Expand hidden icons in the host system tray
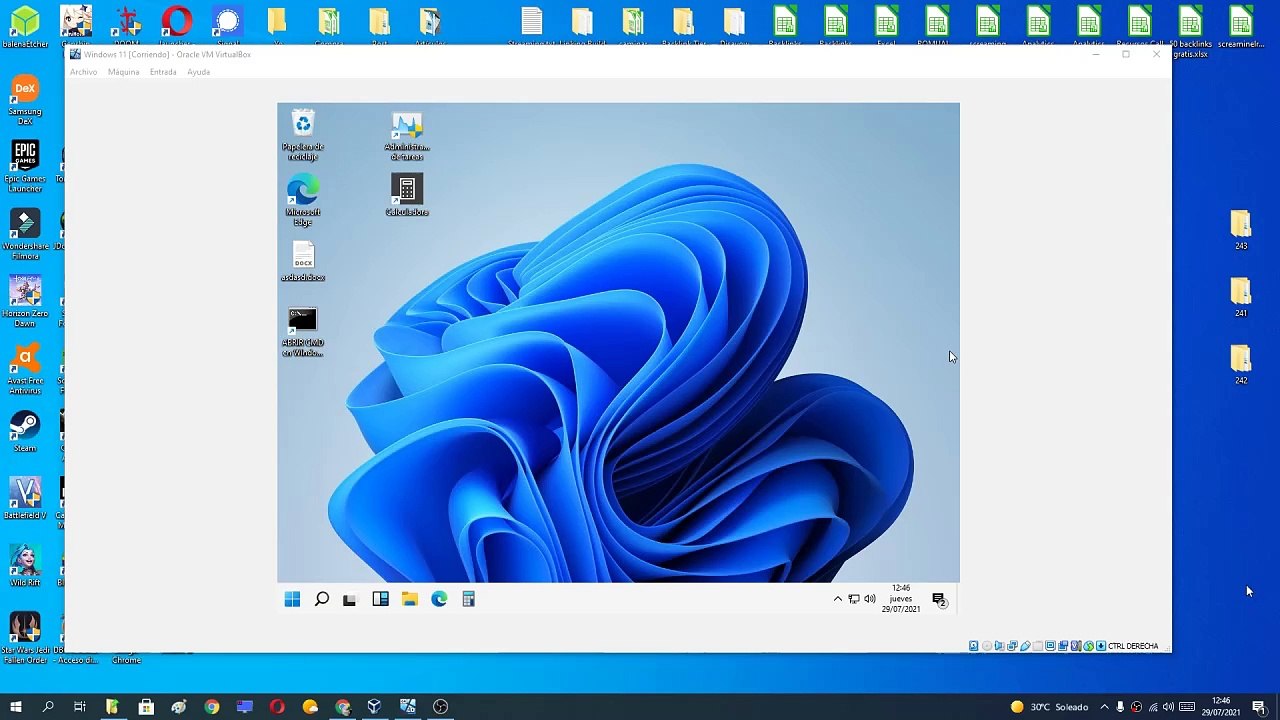Image resolution: width=1280 pixels, height=720 pixels. 1104,707
